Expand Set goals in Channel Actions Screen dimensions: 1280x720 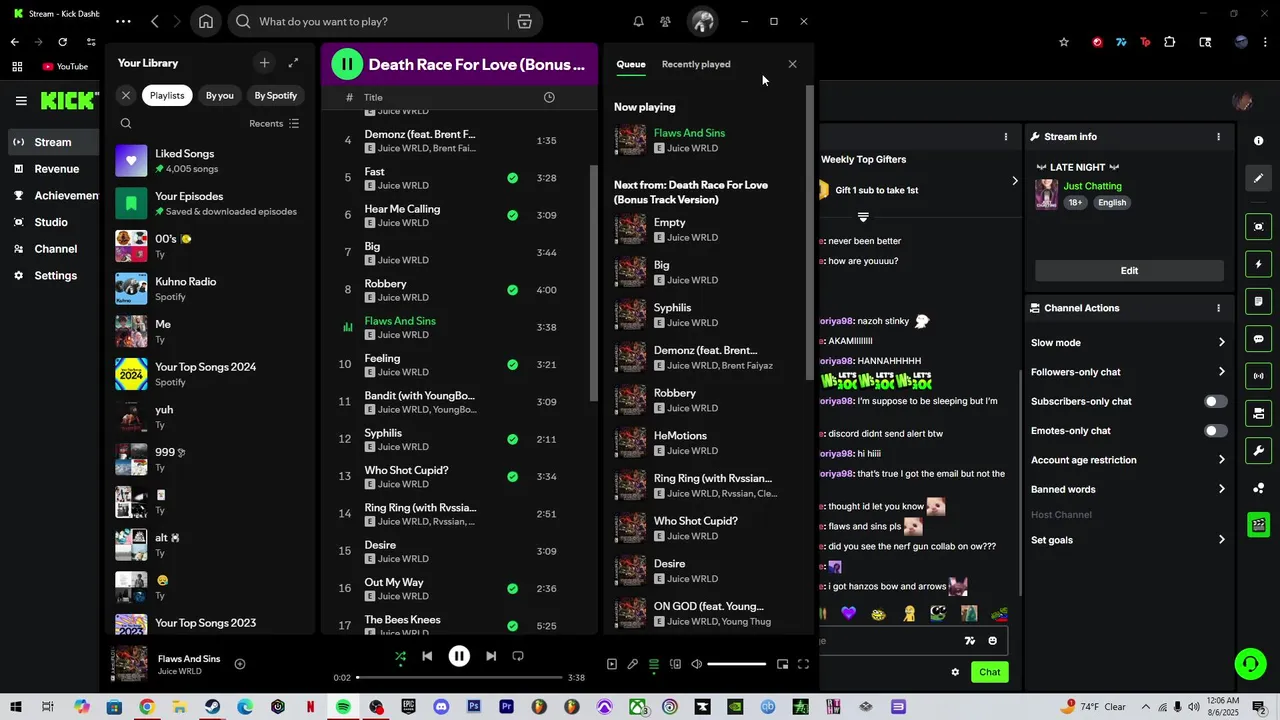[1222, 540]
